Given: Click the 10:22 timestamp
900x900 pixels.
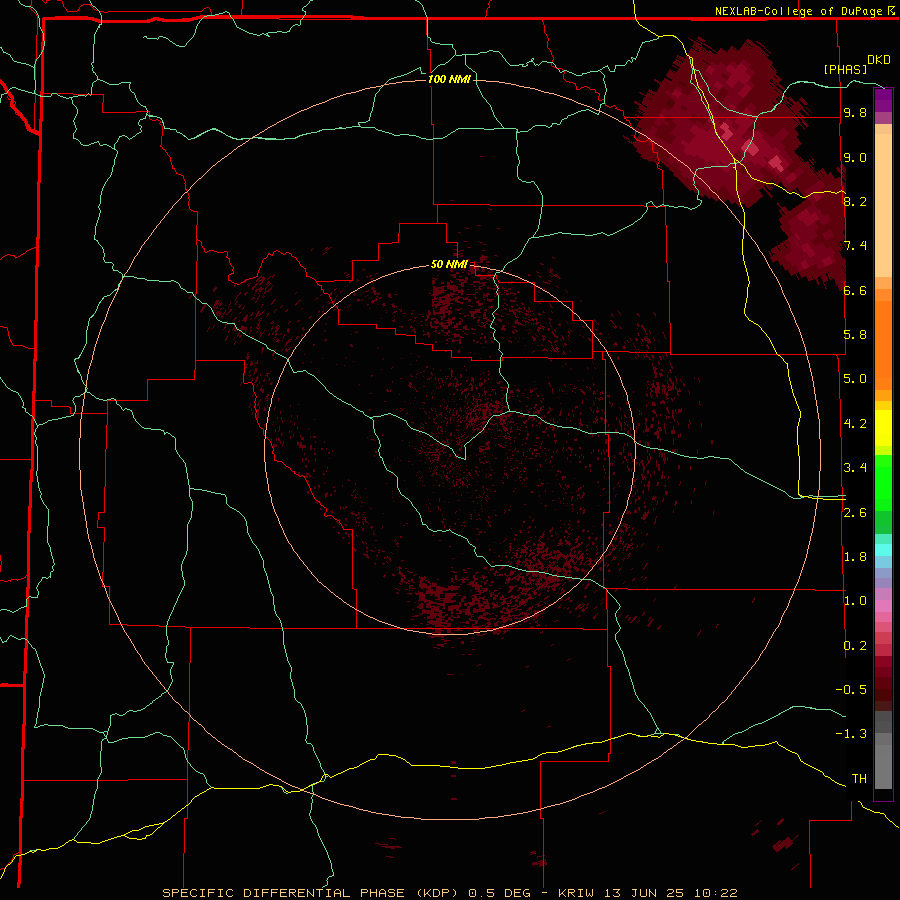Looking at the screenshot, I should coord(715,893).
